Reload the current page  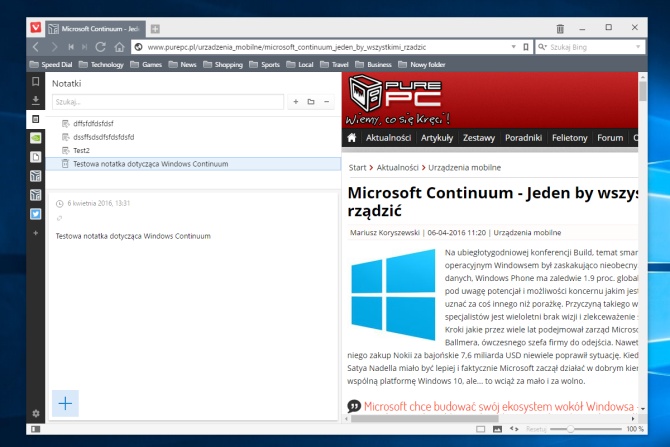[101, 47]
